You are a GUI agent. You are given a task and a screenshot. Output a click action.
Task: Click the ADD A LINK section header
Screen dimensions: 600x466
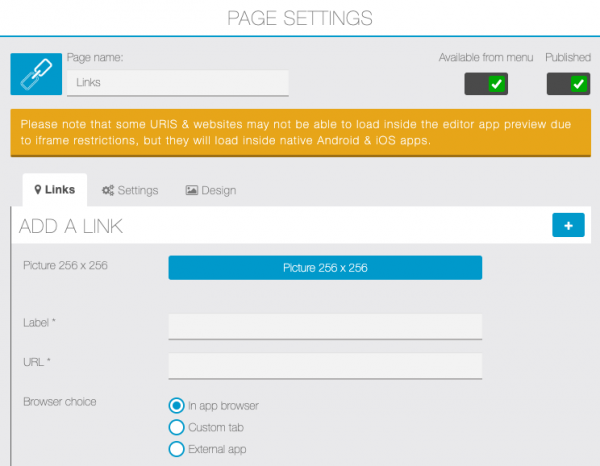coord(72,227)
